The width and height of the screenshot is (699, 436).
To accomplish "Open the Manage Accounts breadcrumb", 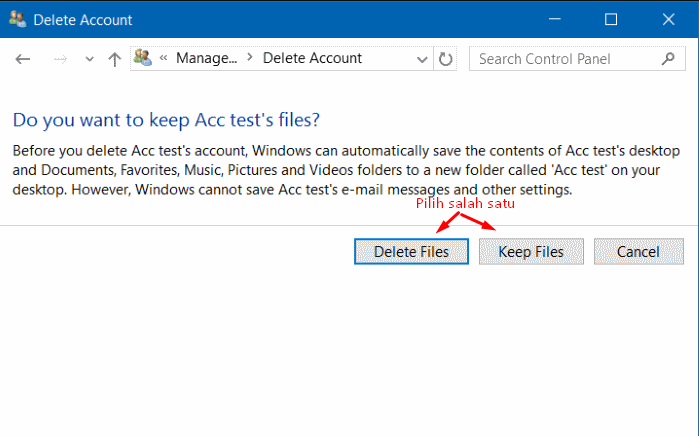I will (x=206, y=58).
